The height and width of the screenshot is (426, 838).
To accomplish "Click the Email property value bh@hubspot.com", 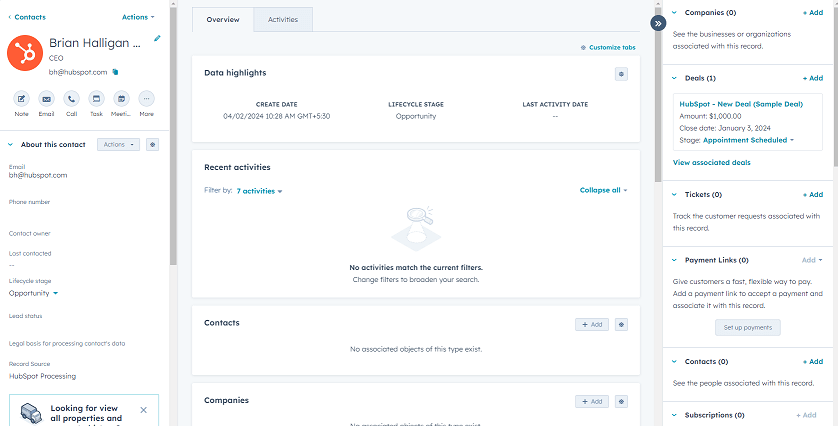I will 38,175.
